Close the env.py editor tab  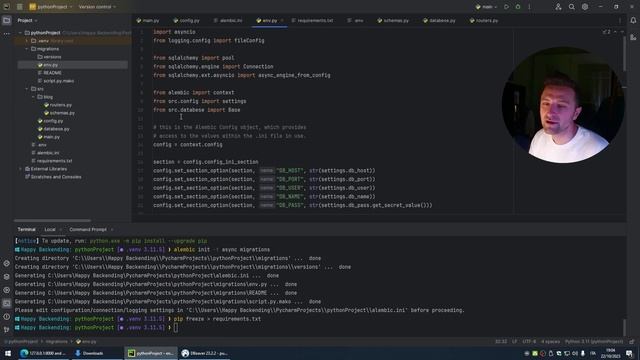(x=282, y=20)
